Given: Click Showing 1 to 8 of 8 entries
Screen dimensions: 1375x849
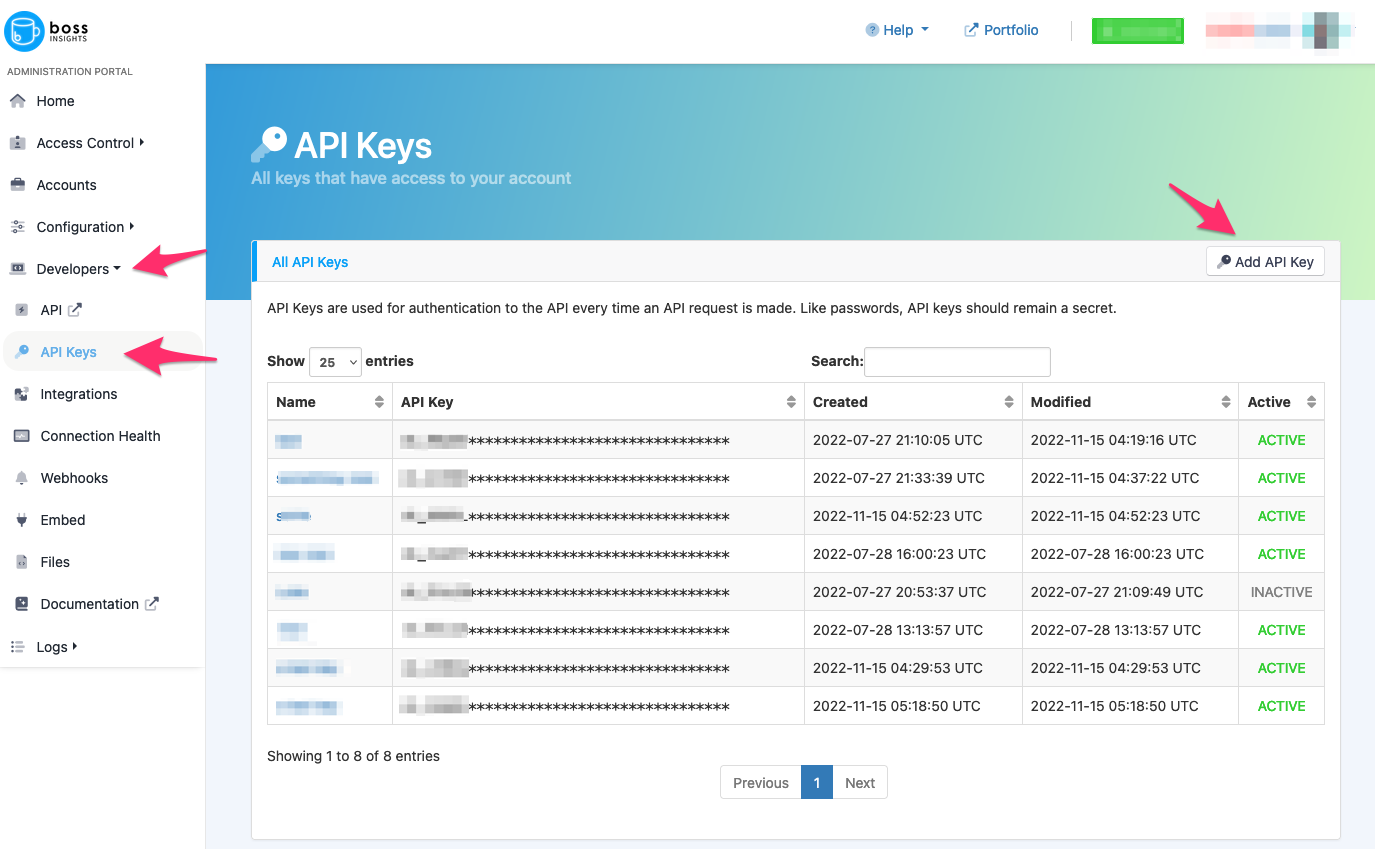Looking at the screenshot, I should click(x=353, y=756).
